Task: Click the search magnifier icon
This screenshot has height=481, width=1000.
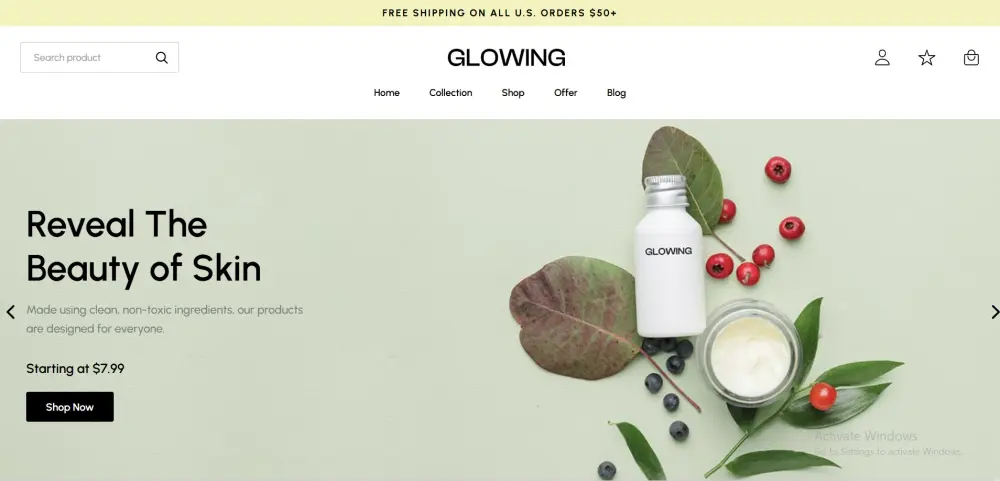Action: (x=161, y=57)
